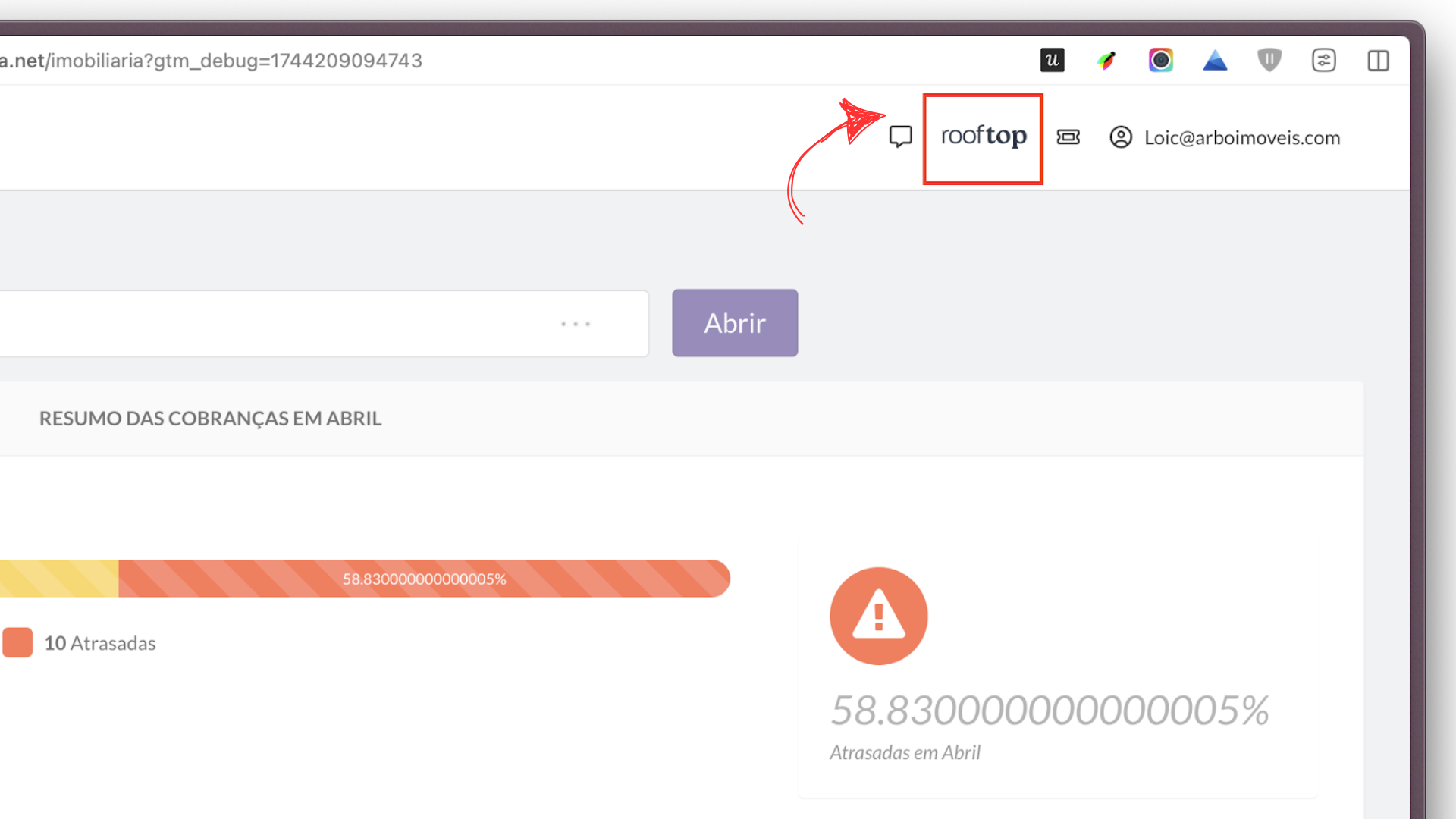
Task: Select 'RESUMO DAS COBRANÇAS EM ABRIL' heading
Action: (210, 419)
